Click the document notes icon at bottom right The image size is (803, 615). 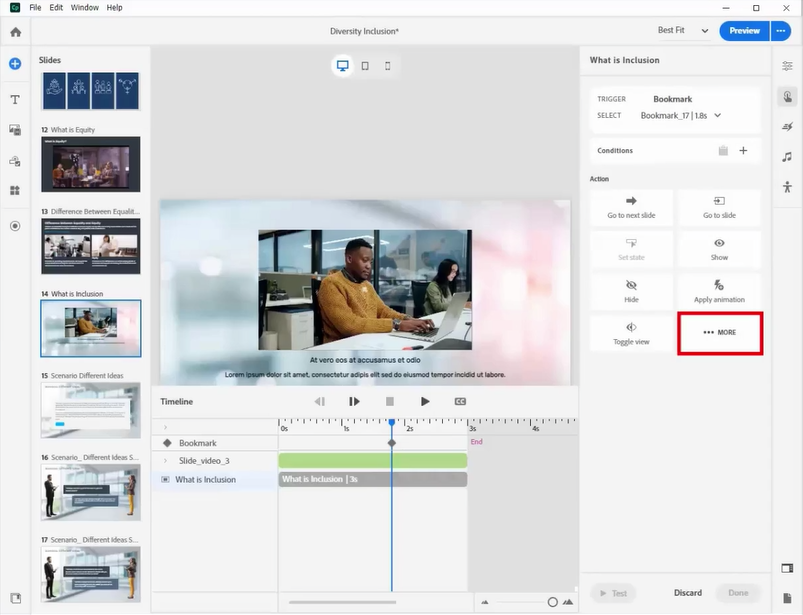coord(787,598)
